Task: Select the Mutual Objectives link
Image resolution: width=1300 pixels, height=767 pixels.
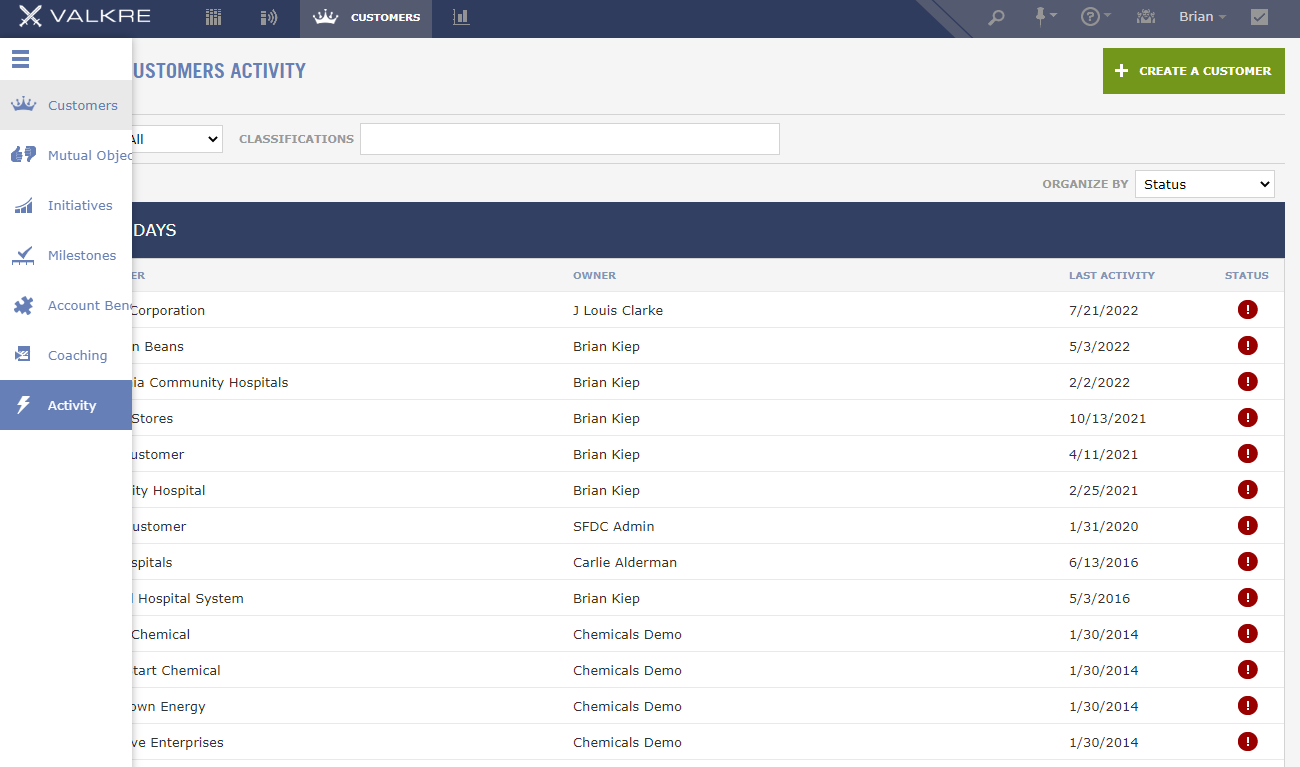Action: [90, 155]
